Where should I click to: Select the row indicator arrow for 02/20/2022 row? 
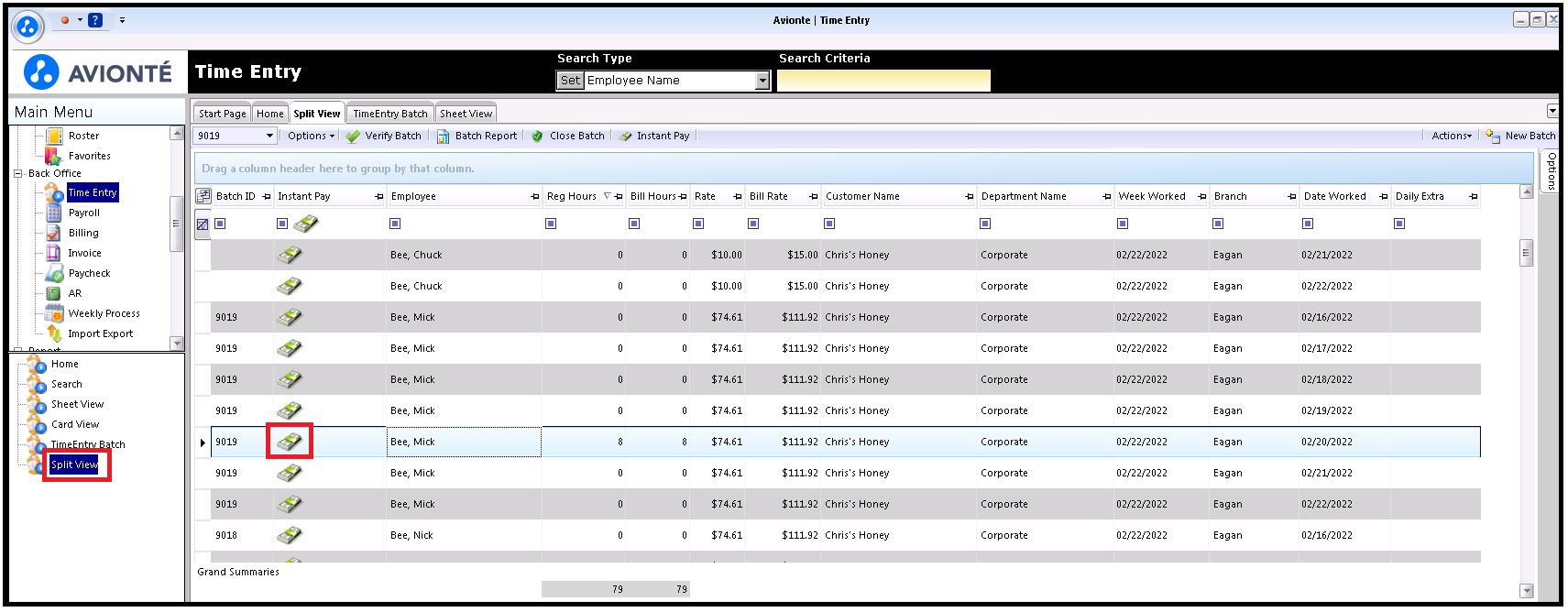coord(203,443)
